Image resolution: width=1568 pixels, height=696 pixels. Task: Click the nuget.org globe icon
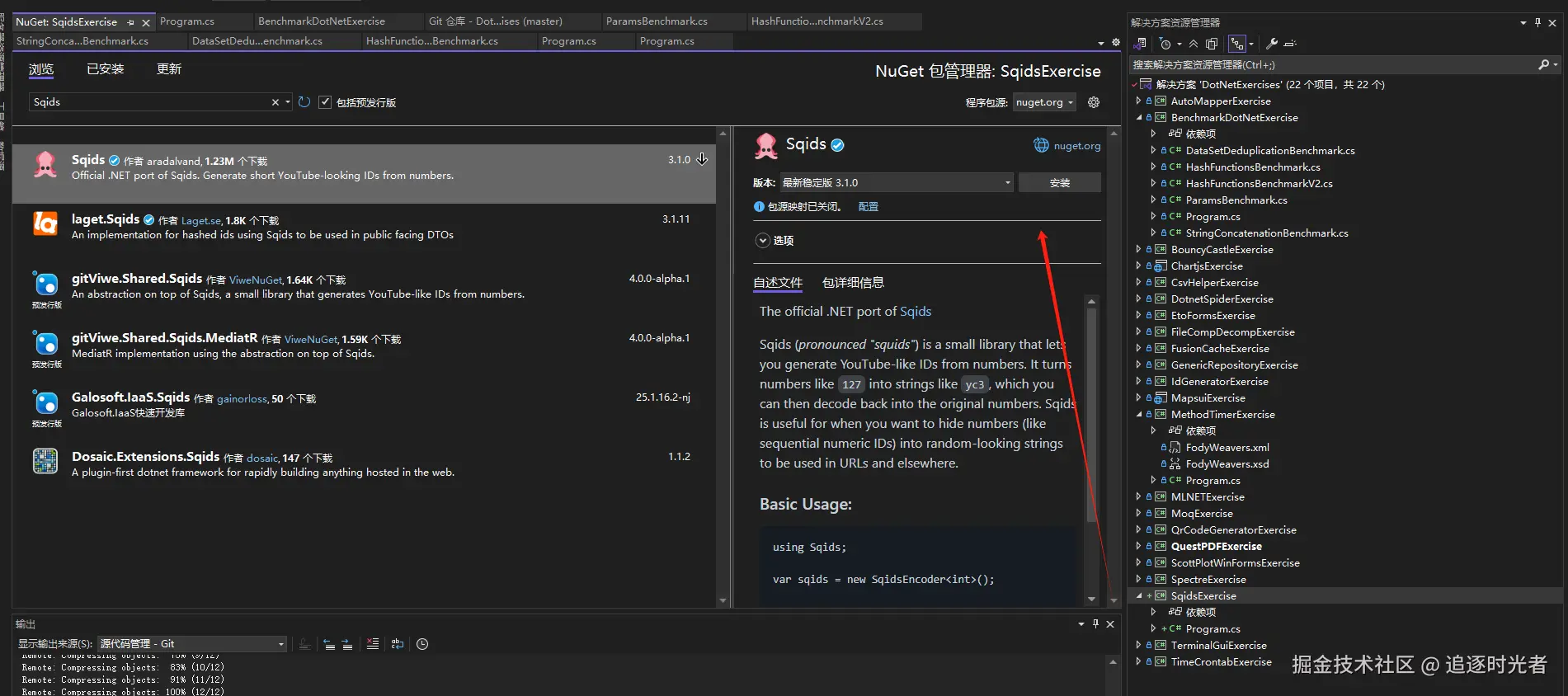pos(1041,145)
